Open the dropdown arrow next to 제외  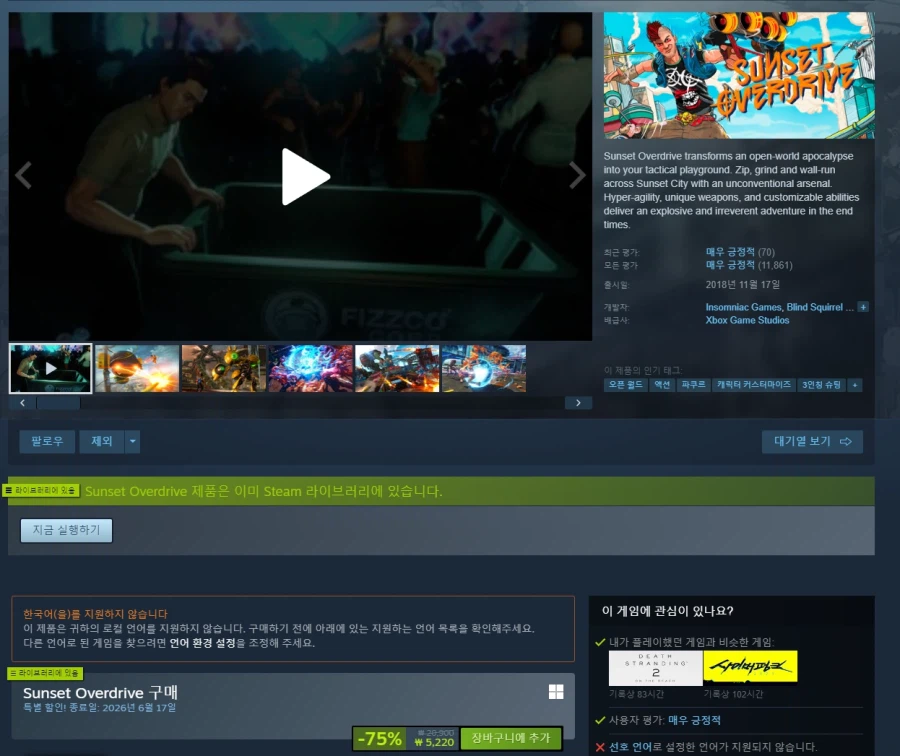[x=133, y=441]
